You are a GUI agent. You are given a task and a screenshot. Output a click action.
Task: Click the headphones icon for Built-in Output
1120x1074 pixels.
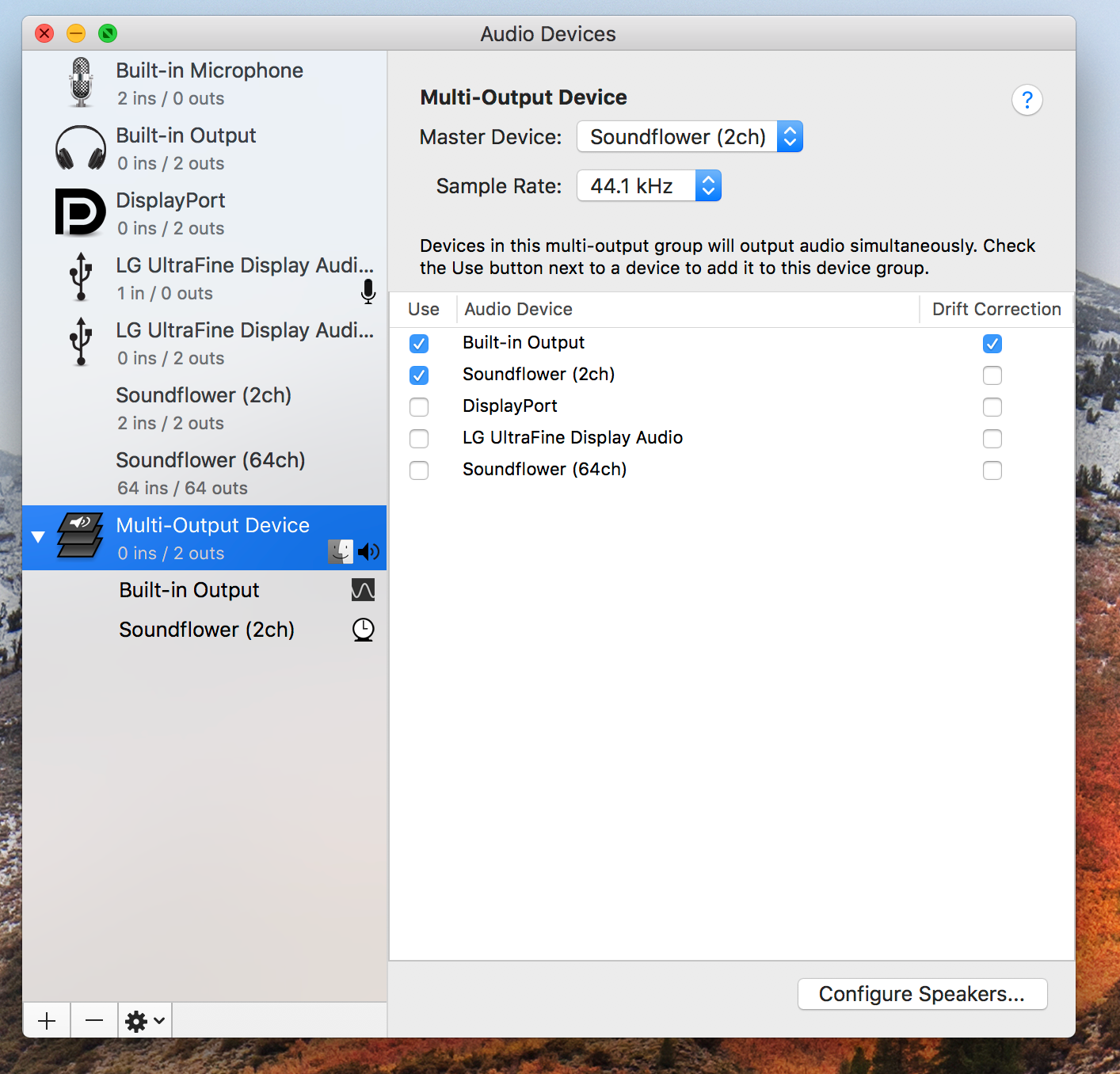[81, 148]
